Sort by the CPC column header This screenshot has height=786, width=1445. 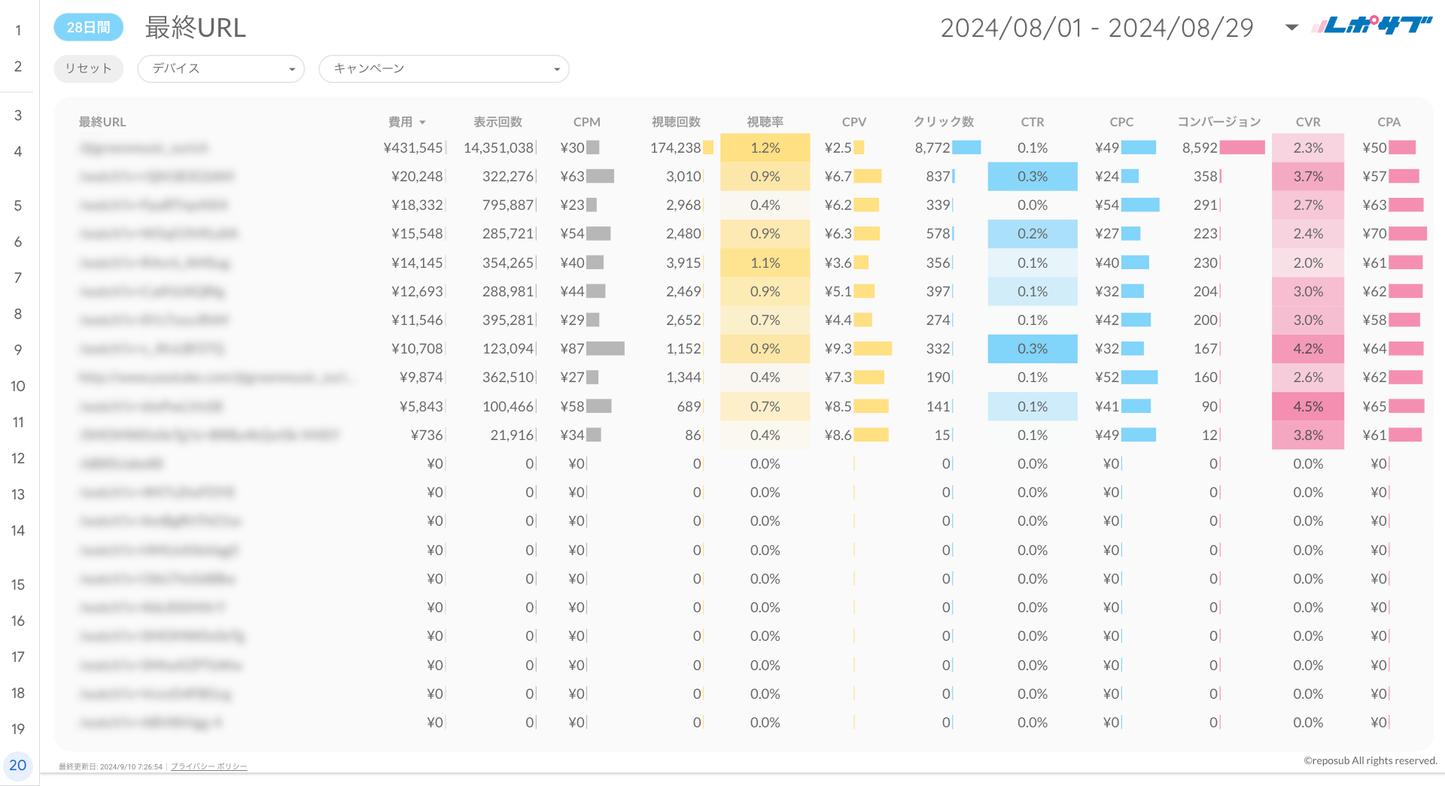click(x=1122, y=122)
